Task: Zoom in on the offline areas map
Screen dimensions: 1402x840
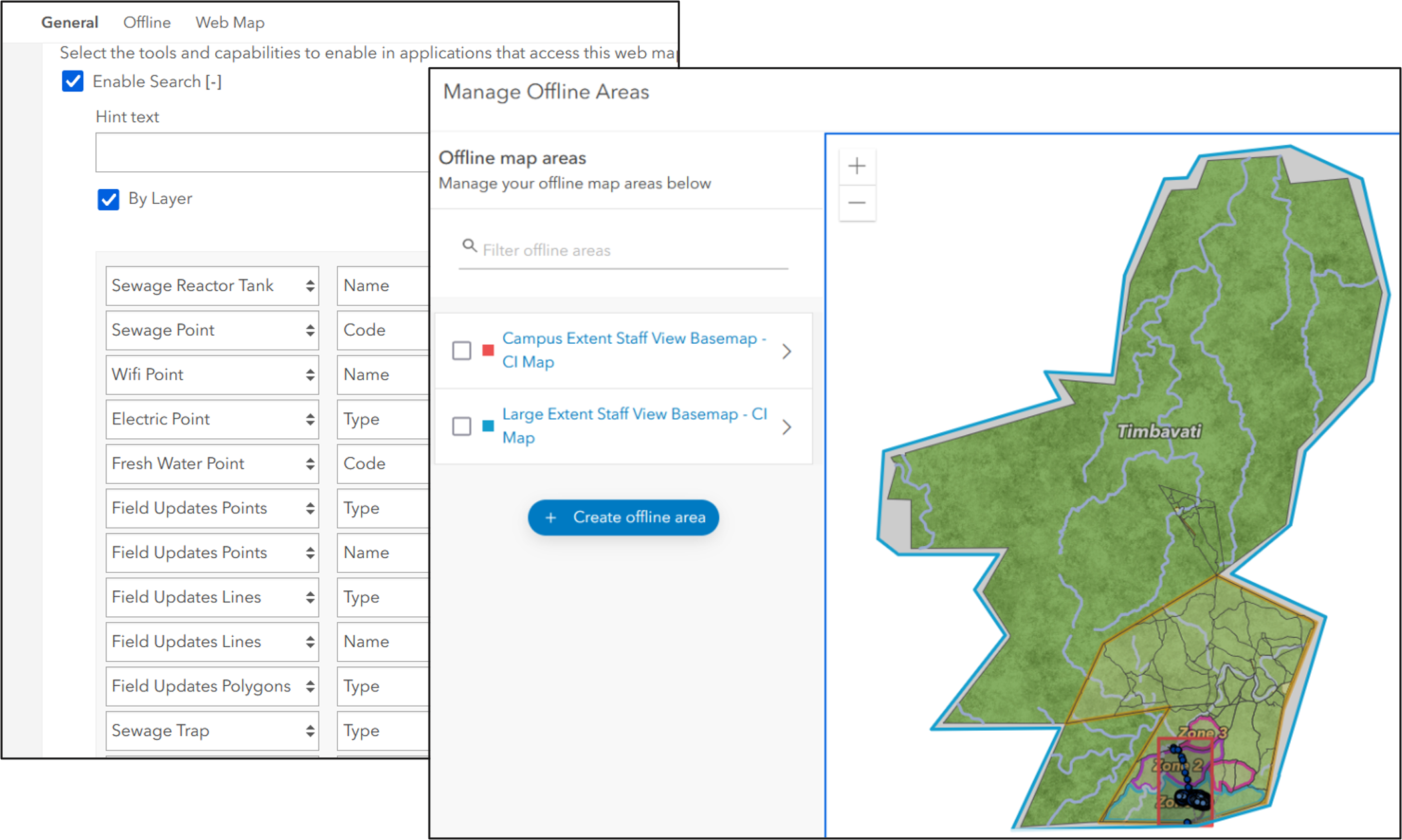Action: click(x=857, y=166)
